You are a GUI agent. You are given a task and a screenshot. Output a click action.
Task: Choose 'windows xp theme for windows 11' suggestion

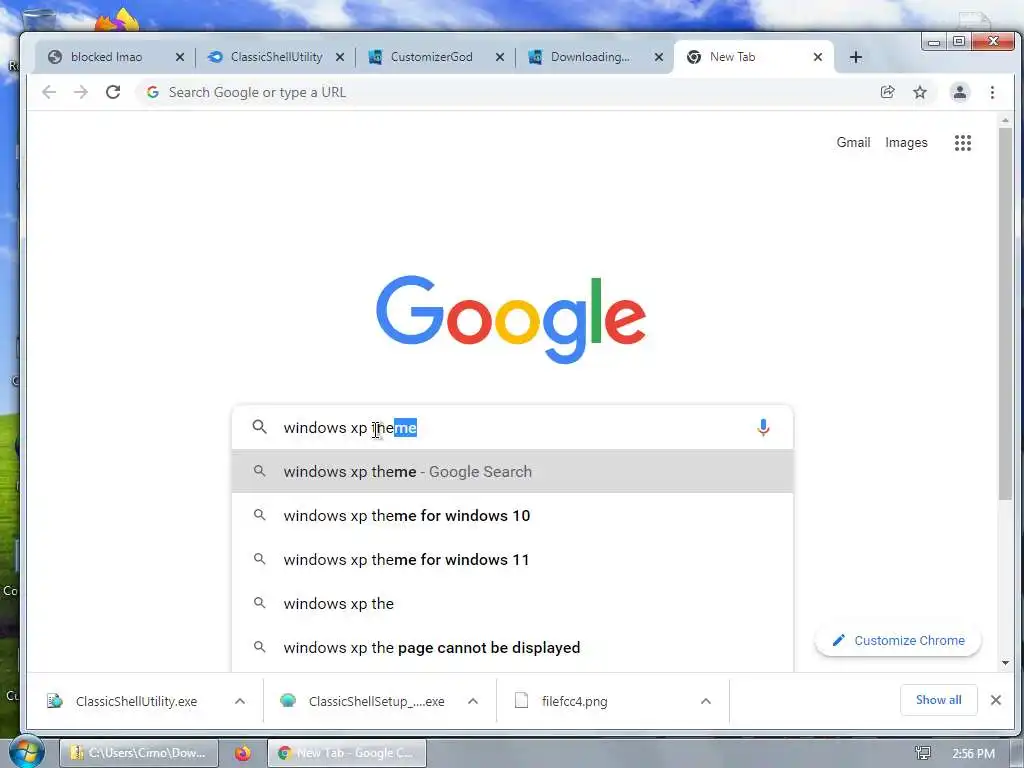coord(513,560)
